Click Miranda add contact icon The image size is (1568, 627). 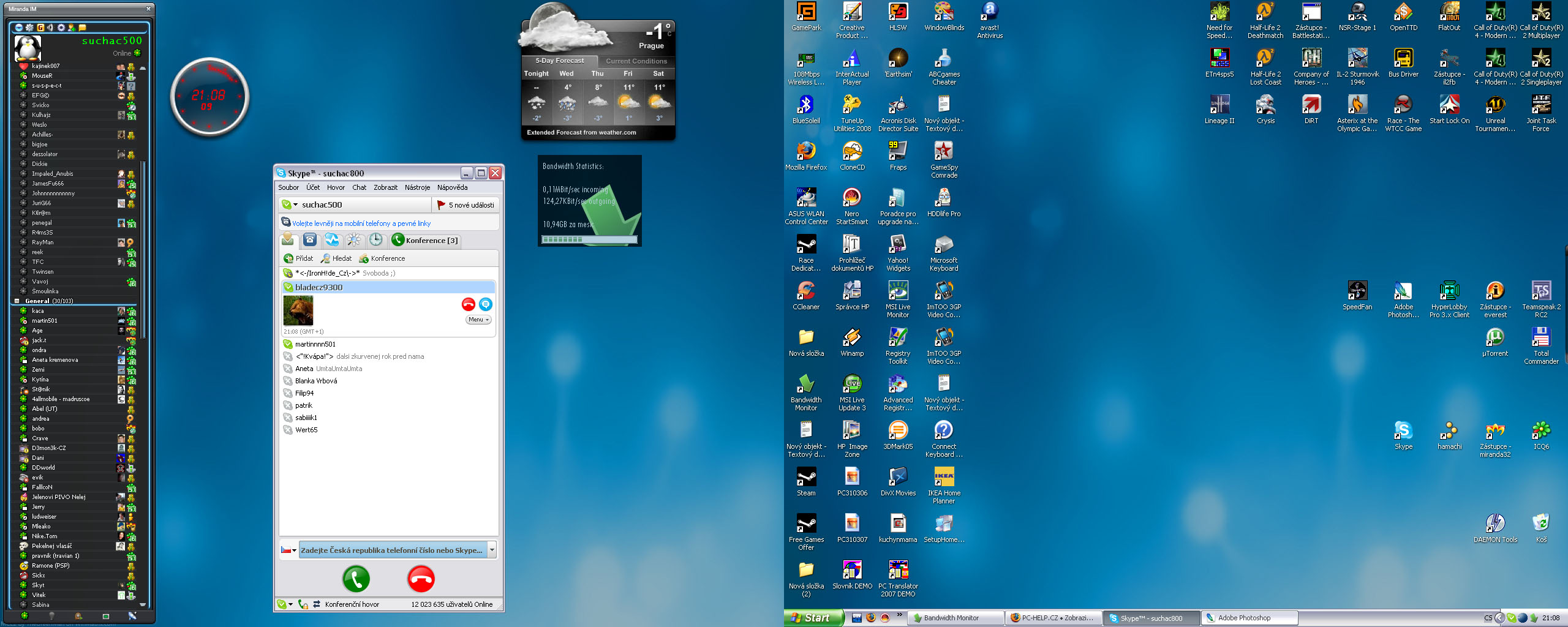[x=72, y=28]
